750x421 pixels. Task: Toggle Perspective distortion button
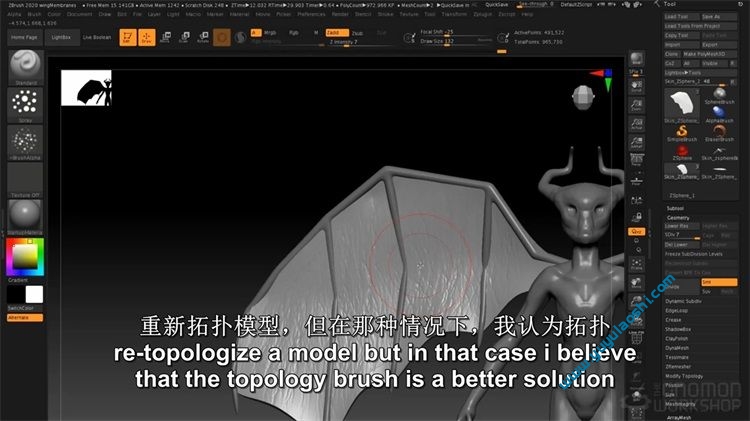(x=636, y=160)
